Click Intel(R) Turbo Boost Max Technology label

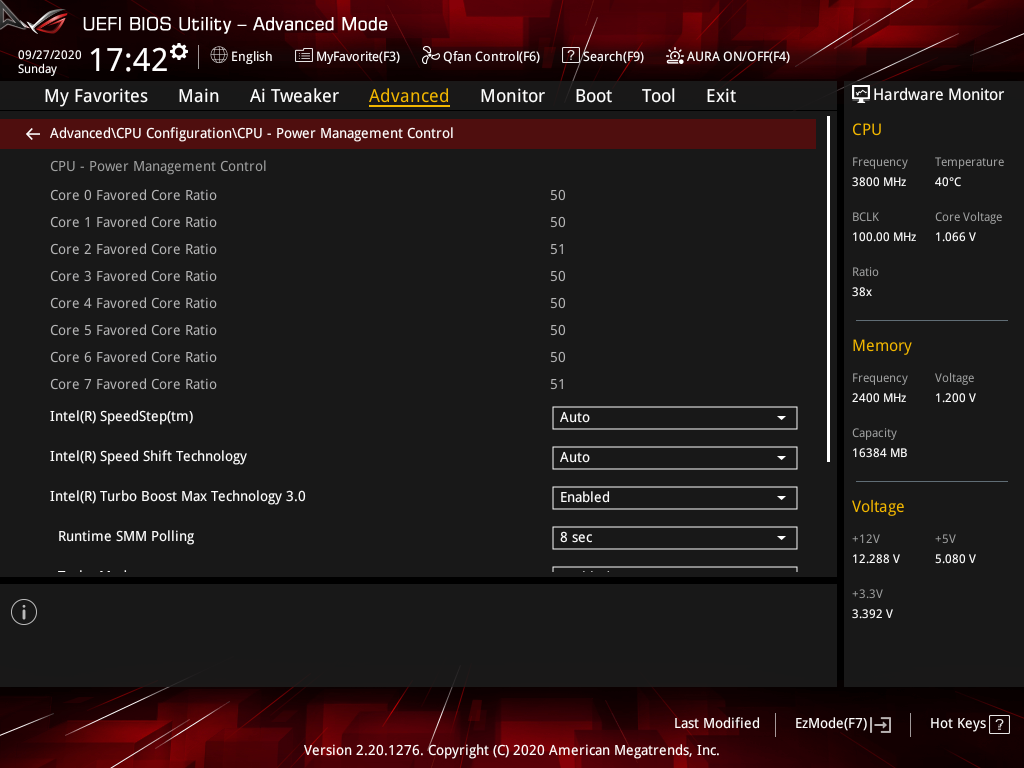click(x=178, y=496)
